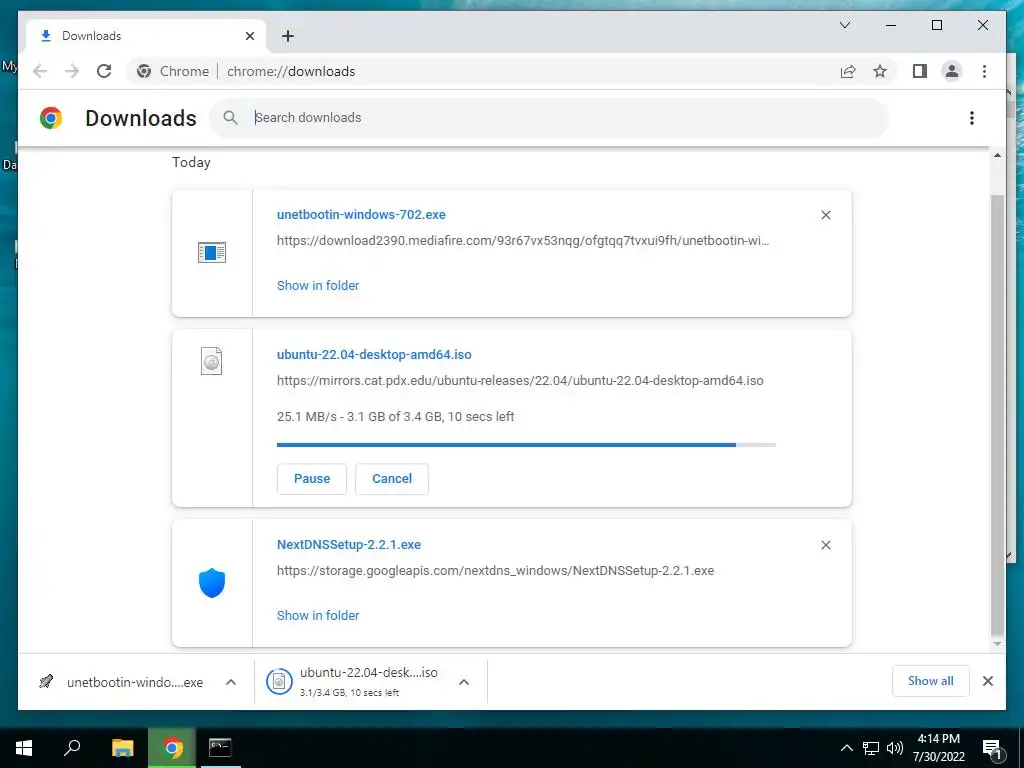Expand options for unetbootin shelf item

[x=231, y=682]
